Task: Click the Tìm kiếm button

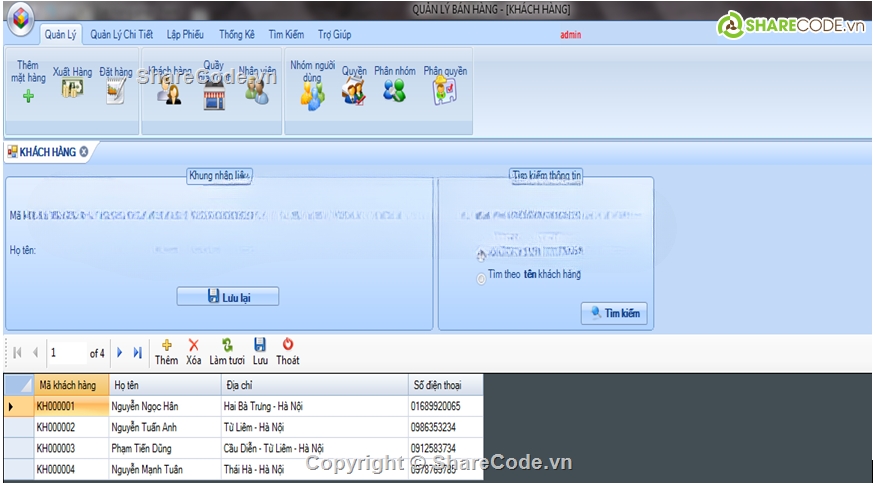Action: click(615, 313)
